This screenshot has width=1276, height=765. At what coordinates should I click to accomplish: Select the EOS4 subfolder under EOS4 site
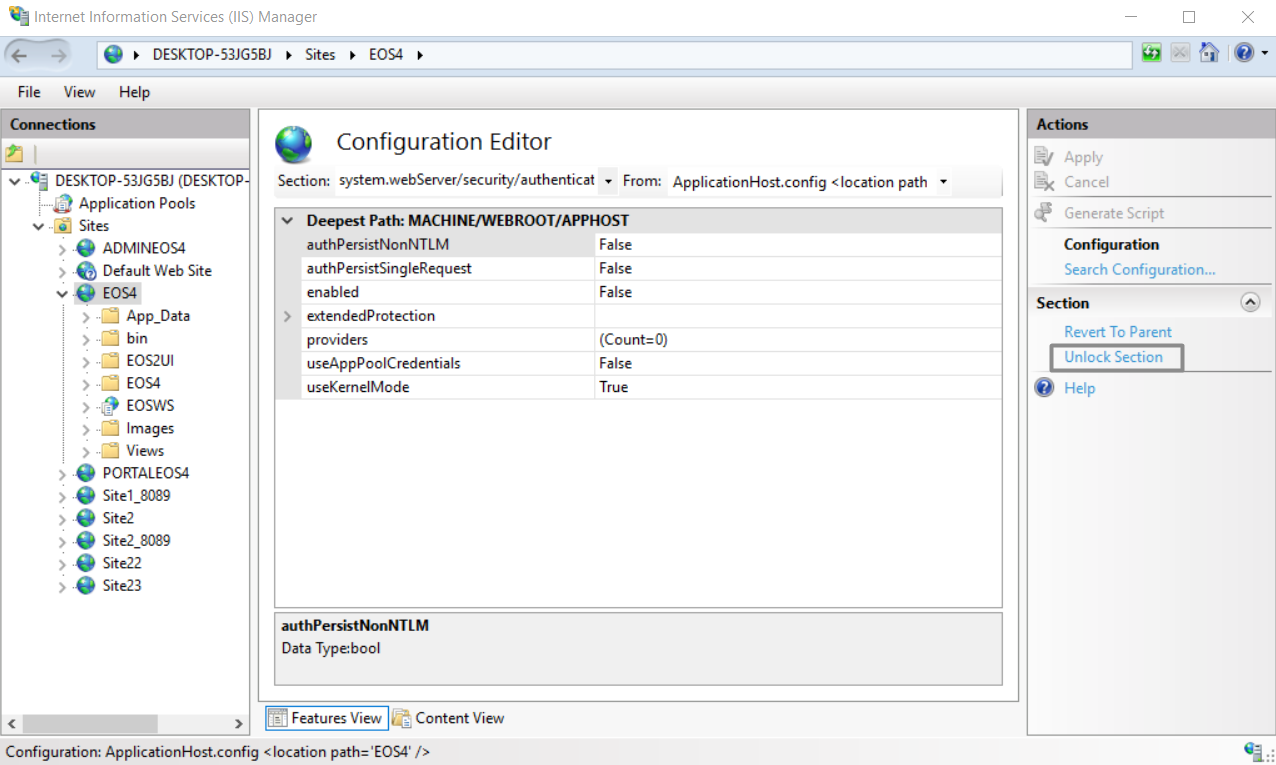pos(143,383)
